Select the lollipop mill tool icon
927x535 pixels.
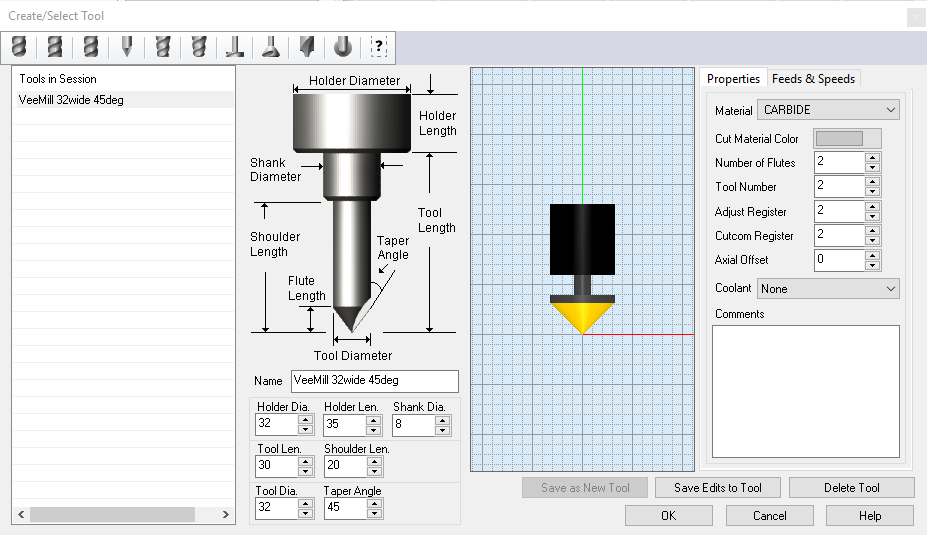343,47
